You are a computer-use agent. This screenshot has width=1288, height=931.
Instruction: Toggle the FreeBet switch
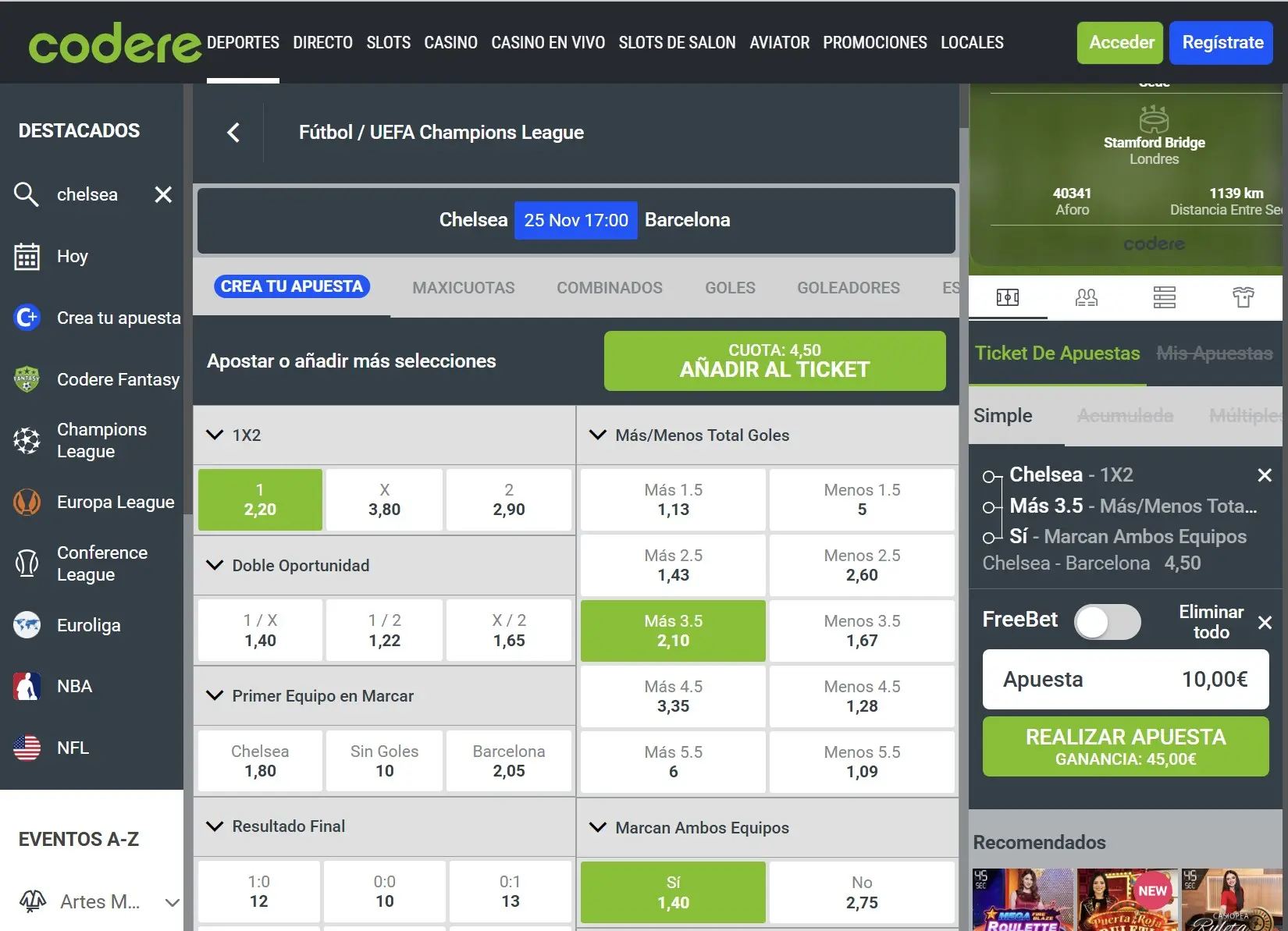[1107, 622]
